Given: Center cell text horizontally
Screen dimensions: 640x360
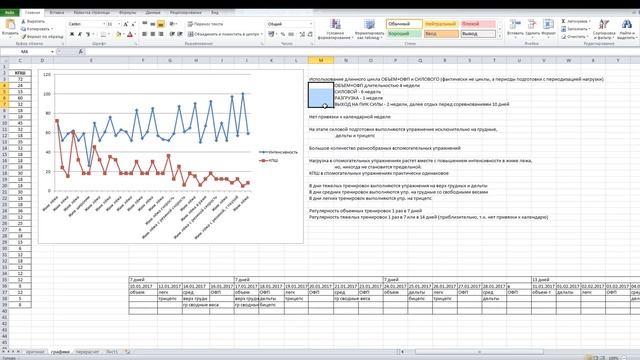Looking at the screenshot, I should click(153, 34).
